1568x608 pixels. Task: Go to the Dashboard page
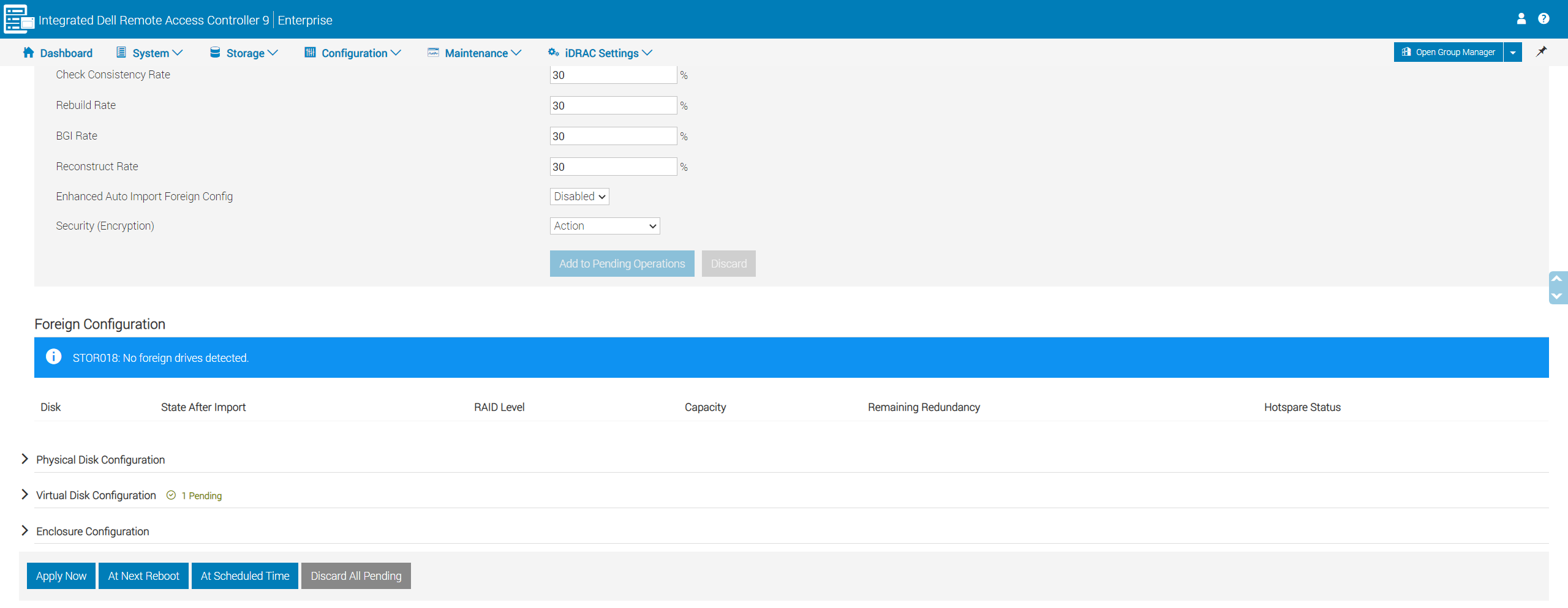pyautogui.click(x=66, y=53)
